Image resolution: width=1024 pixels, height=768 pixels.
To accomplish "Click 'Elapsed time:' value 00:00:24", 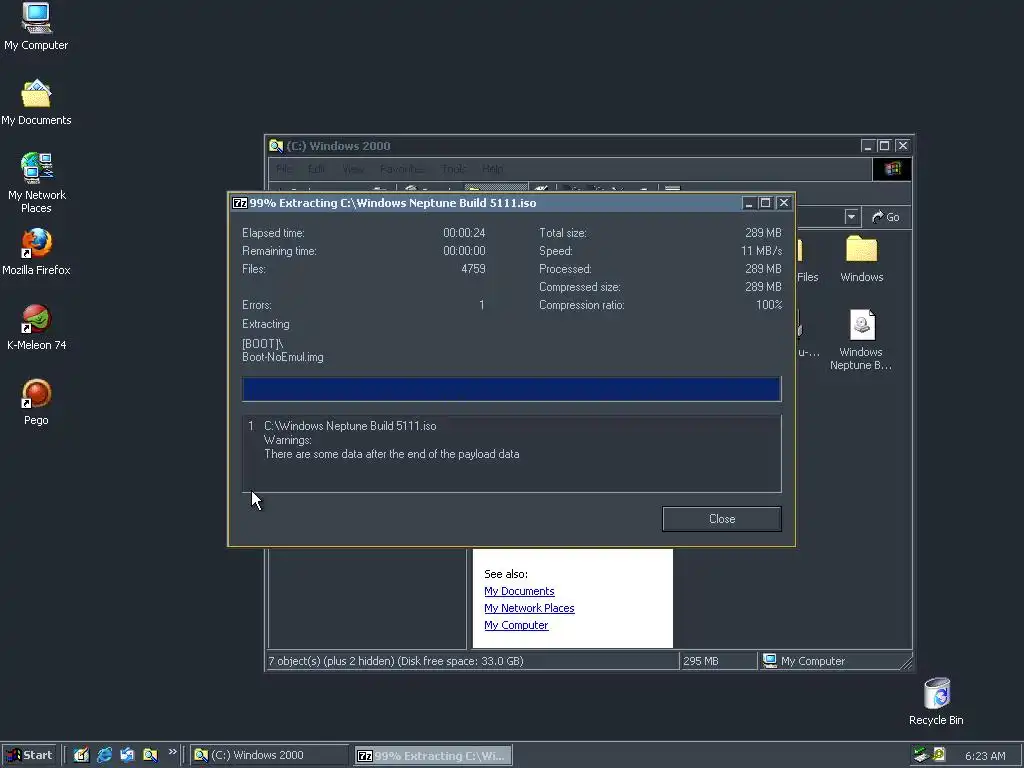I will point(464,232).
